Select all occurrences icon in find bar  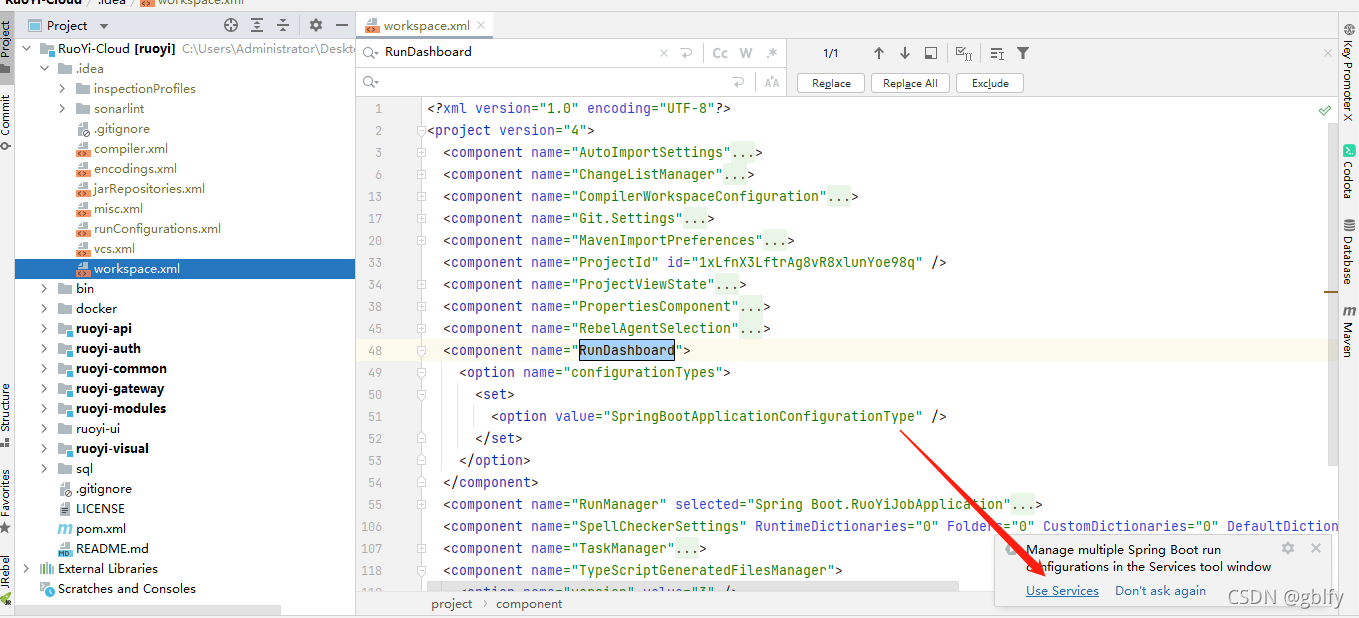point(964,53)
